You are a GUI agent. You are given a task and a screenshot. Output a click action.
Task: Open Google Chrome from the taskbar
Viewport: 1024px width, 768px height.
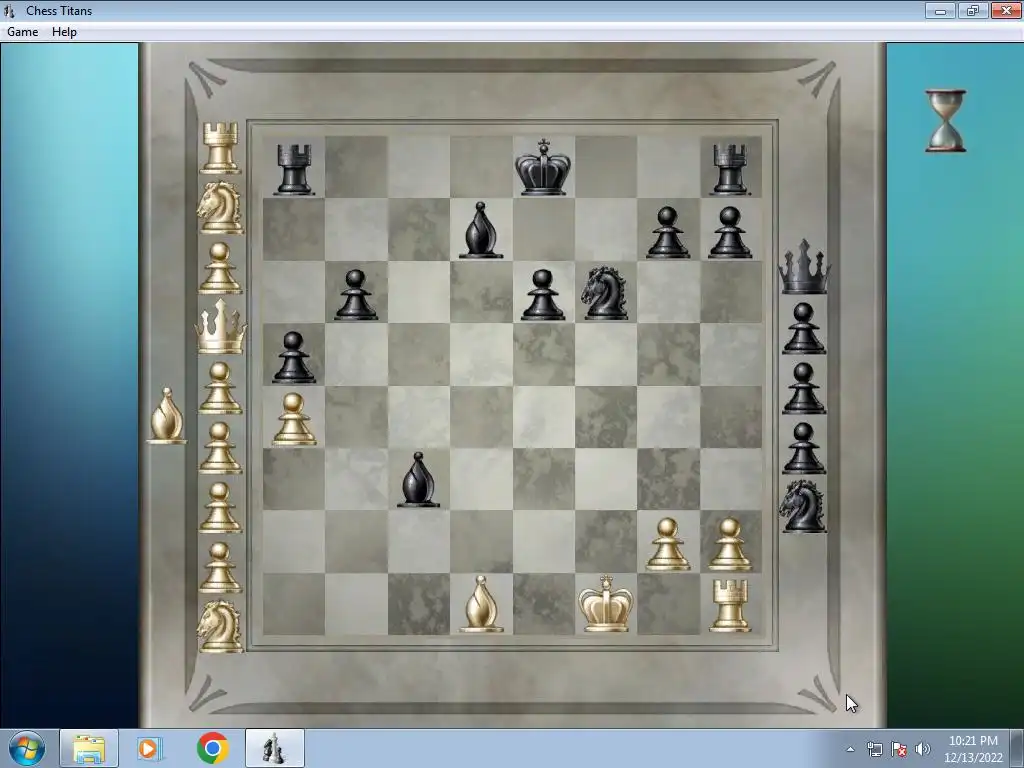click(x=213, y=748)
